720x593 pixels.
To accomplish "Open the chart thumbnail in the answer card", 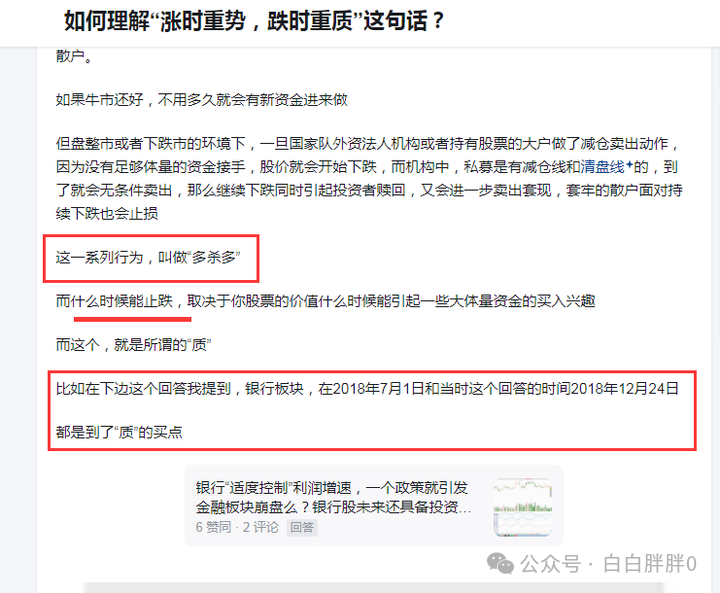I will (x=523, y=507).
